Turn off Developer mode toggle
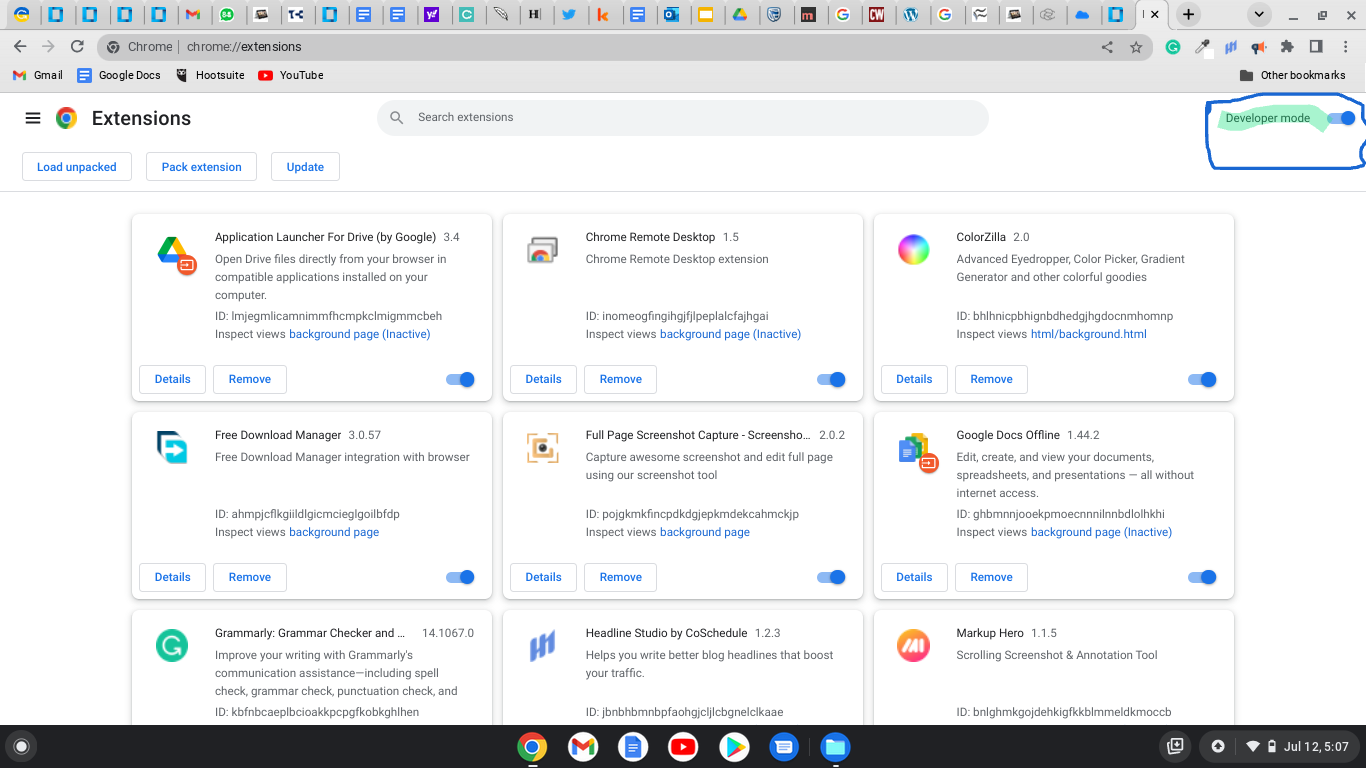Image resolution: width=1366 pixels, height=768 pixels. 1341,118
